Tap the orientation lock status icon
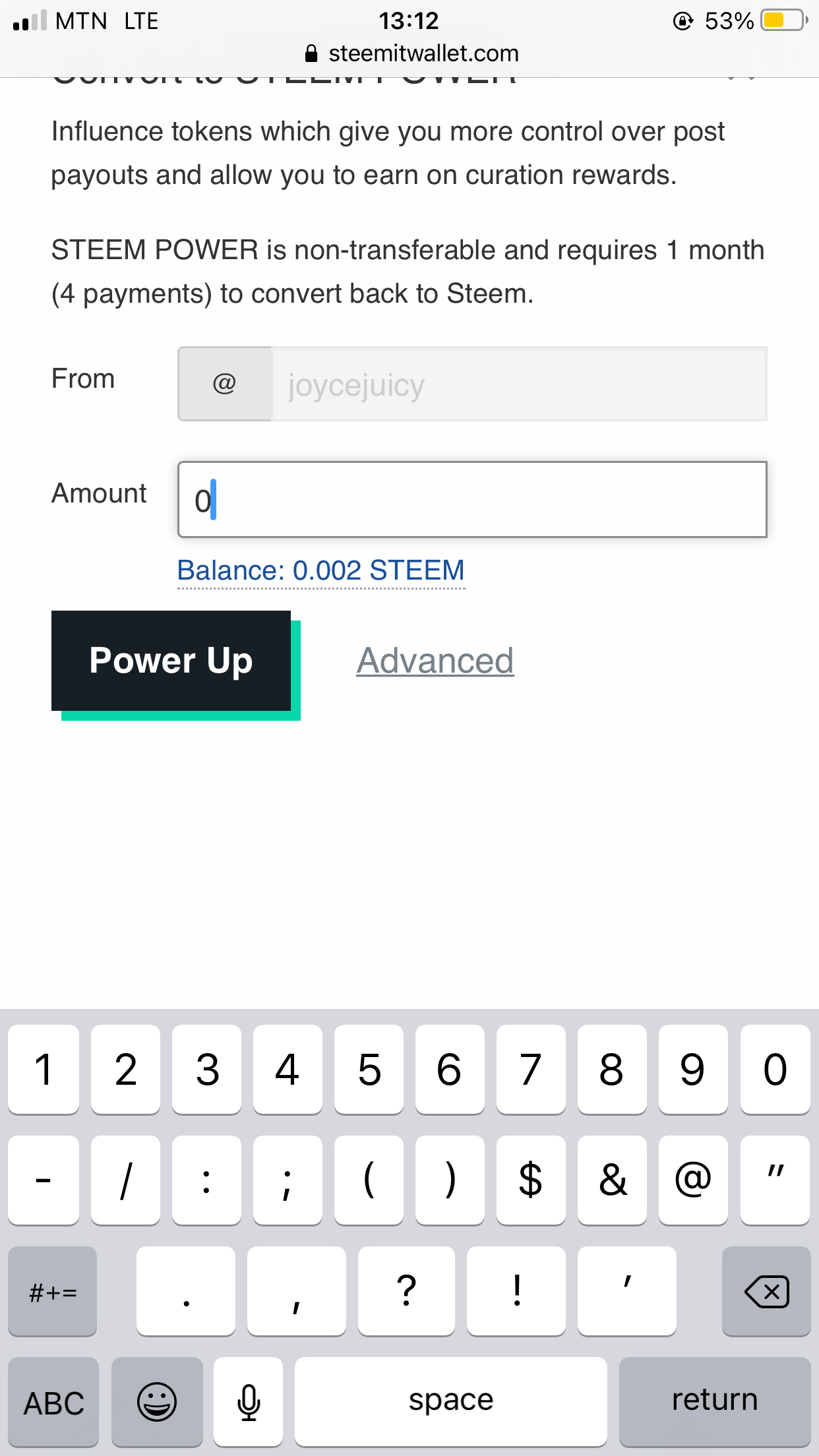819x1456 pixels. pos(682,21)
